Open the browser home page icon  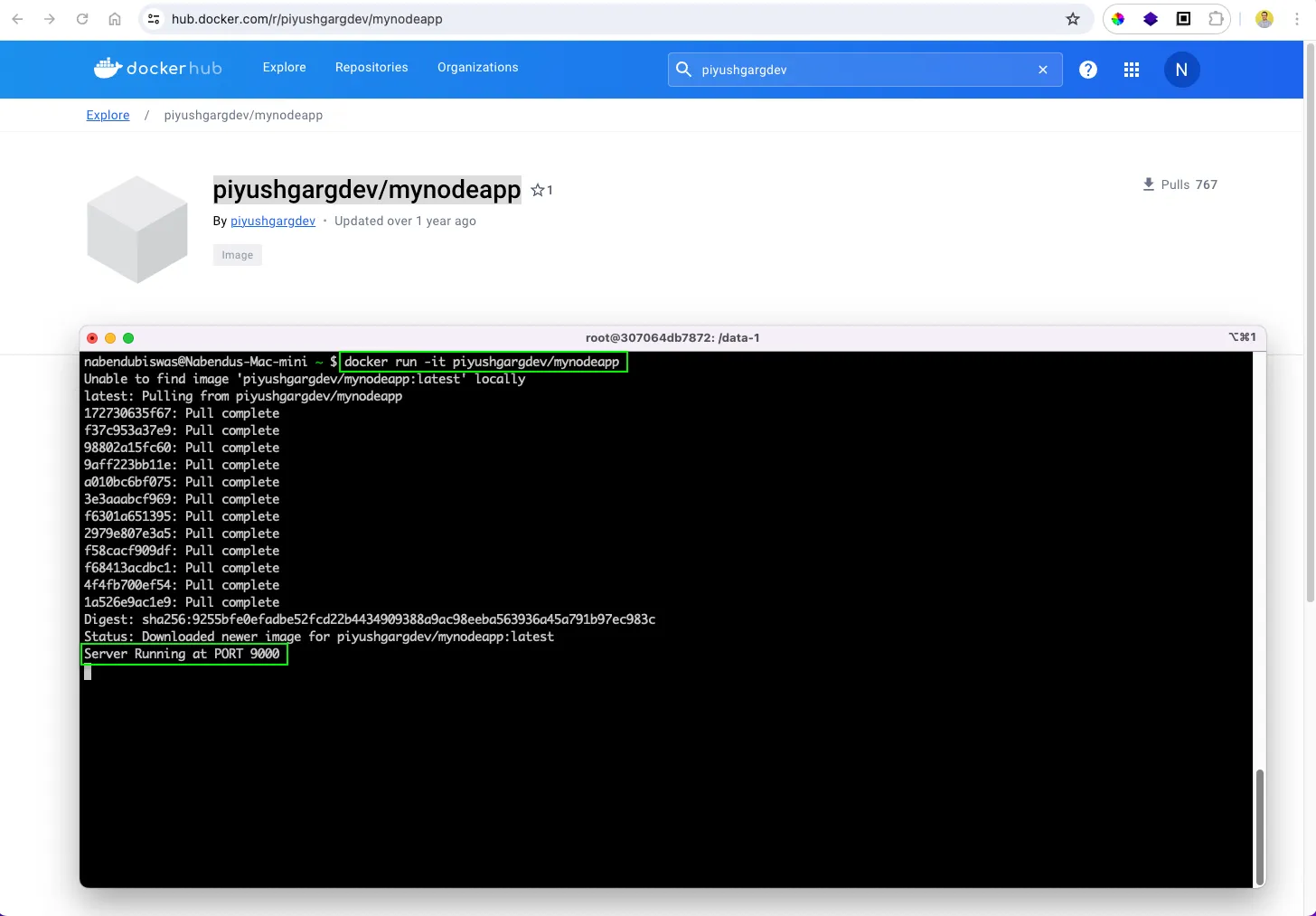tap(115, 19)
